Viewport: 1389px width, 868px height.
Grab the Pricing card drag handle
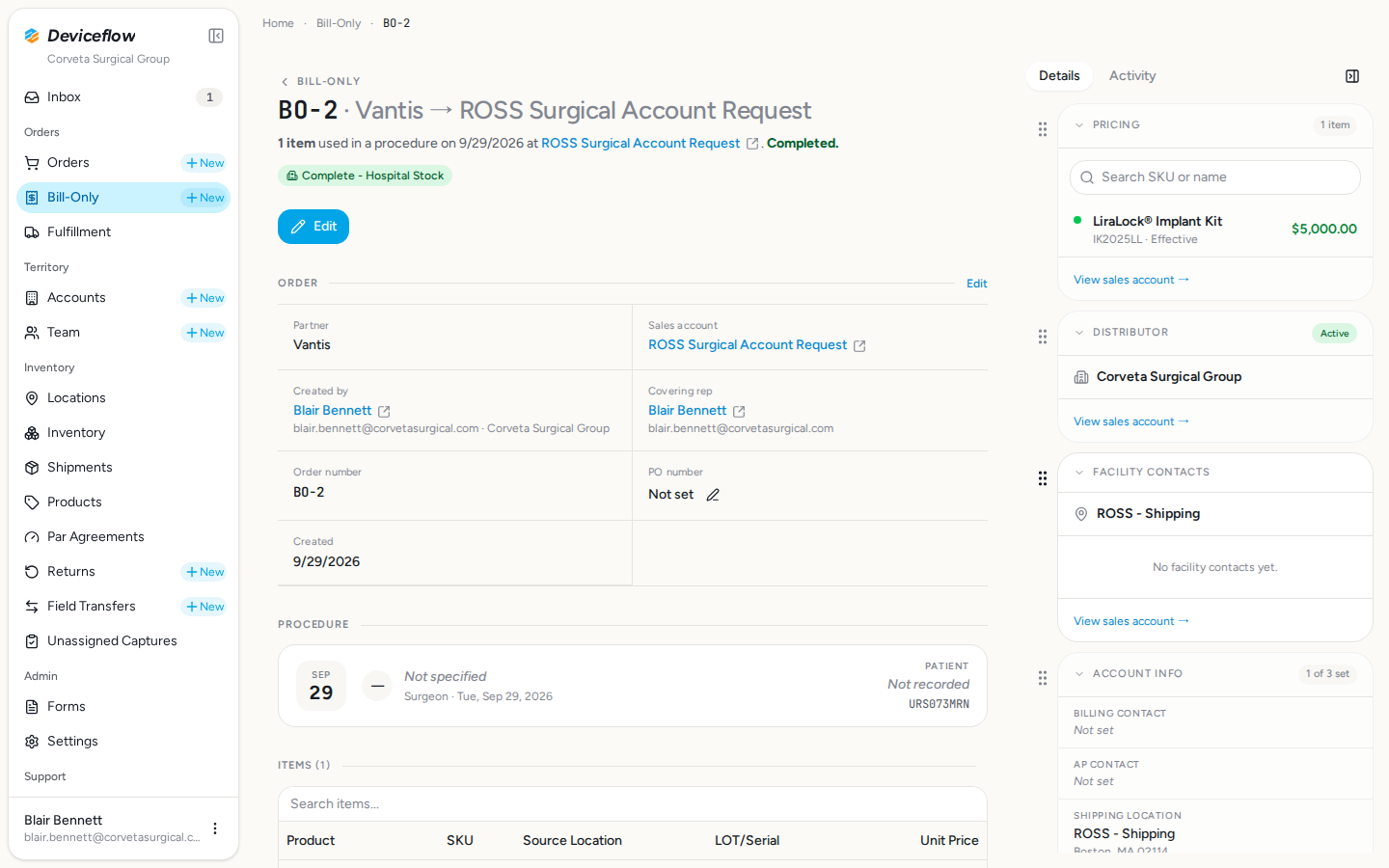(x=1043, y=129)
